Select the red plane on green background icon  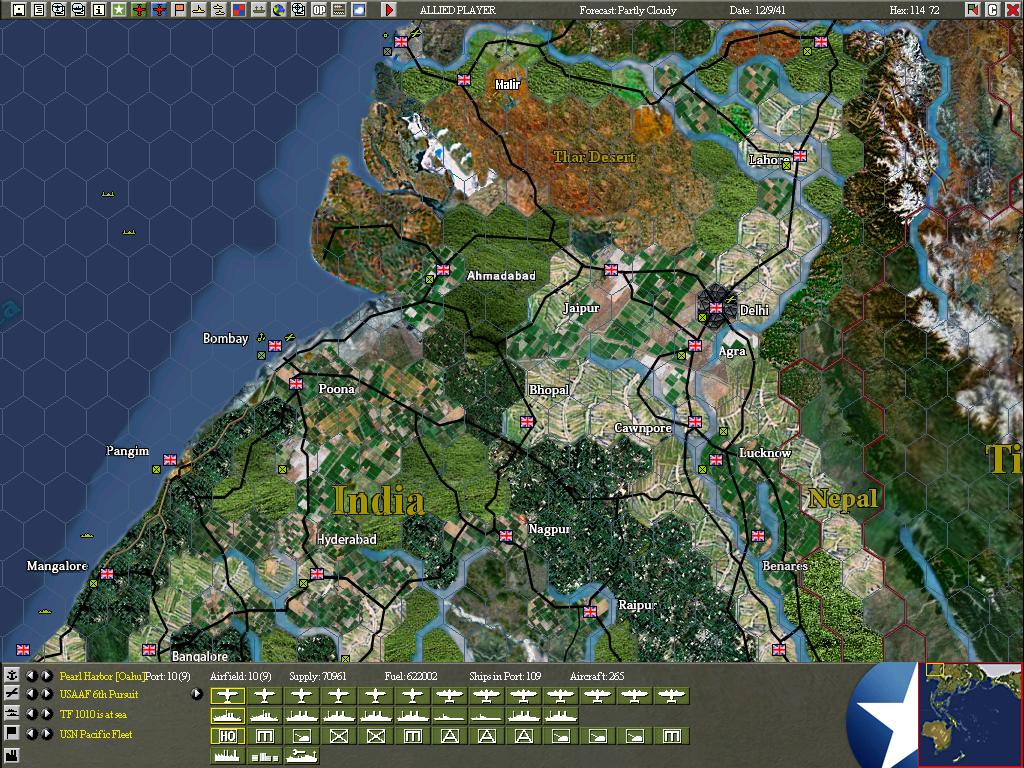[x=138, y=10]
